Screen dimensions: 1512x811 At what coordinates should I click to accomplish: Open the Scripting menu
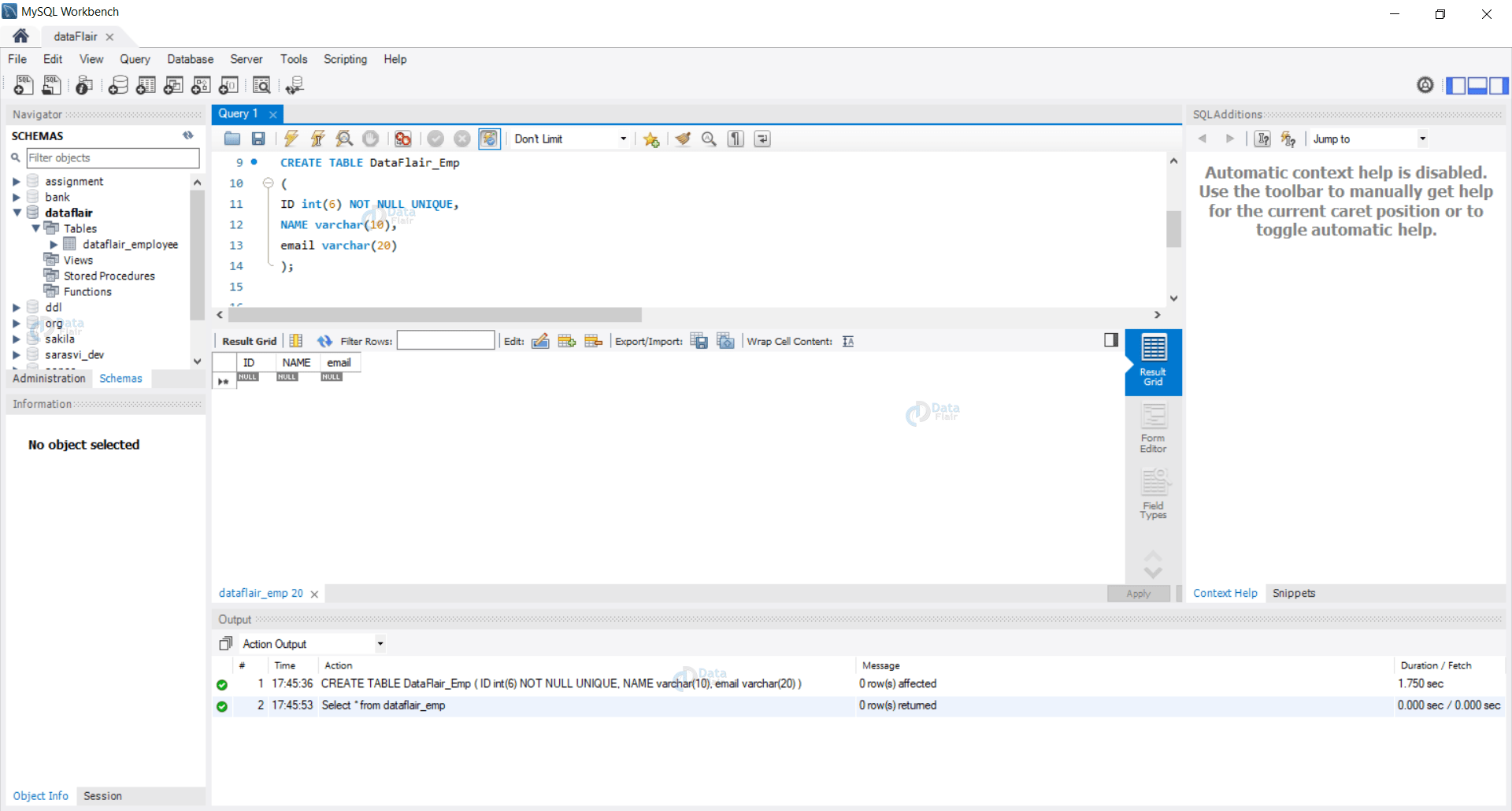coord(345,59)
